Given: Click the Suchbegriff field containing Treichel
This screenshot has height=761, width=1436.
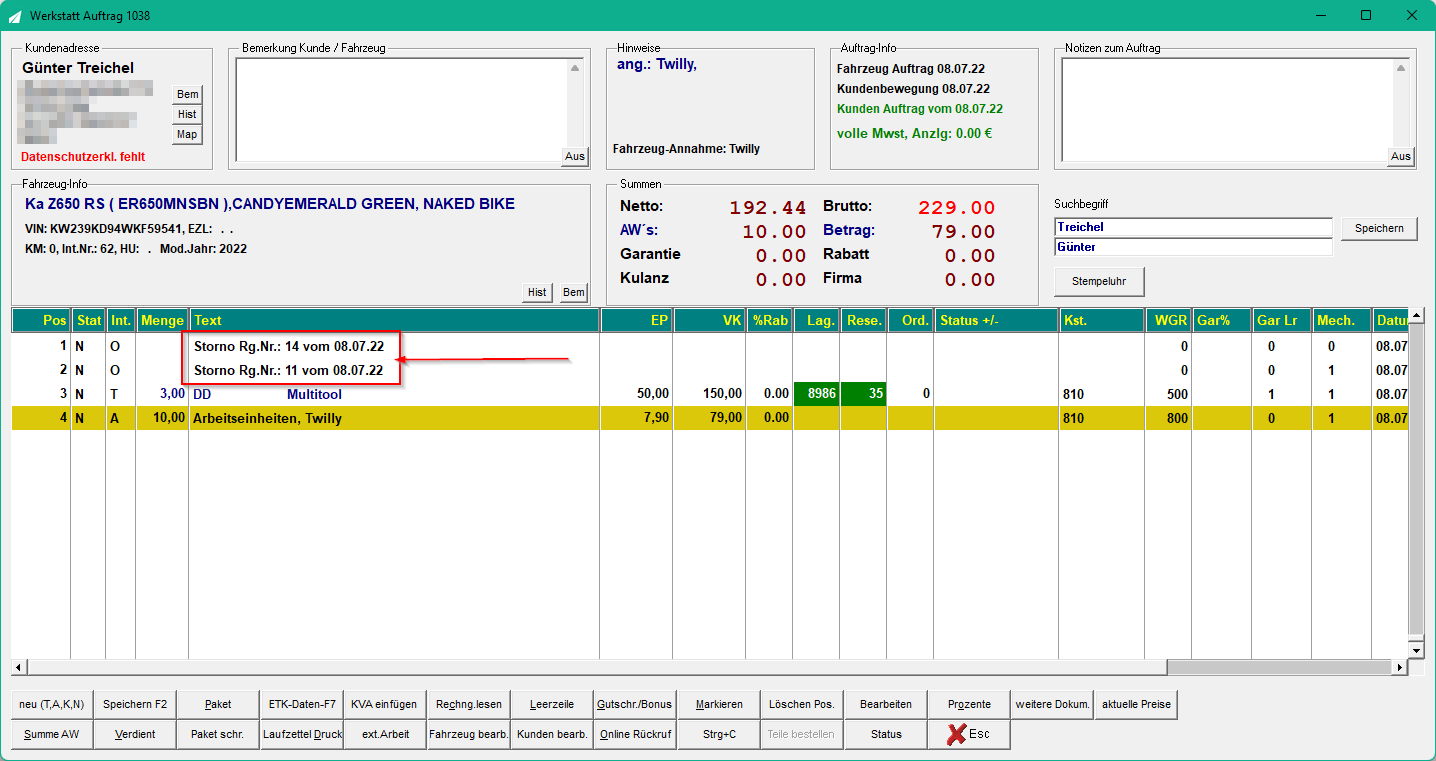Looking at the screenshot, I should click(1193, 227).
